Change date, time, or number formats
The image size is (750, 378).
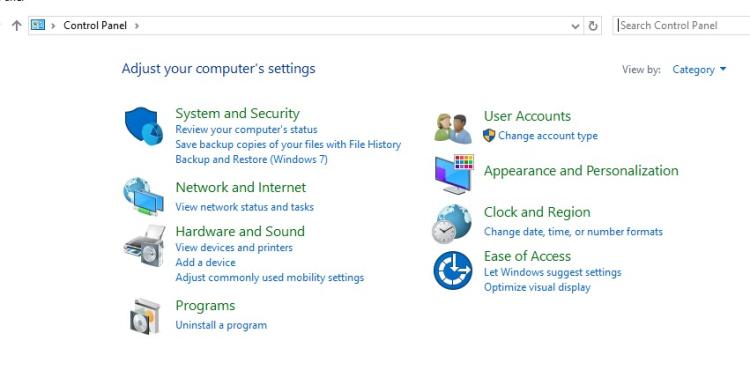pos(573,232)
